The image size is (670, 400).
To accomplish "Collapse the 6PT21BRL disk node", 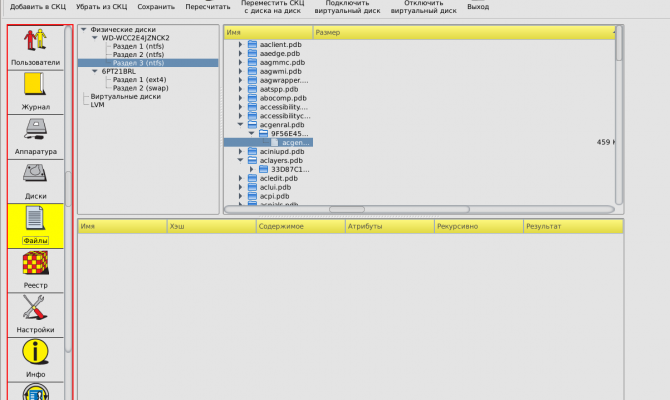I will click(95, 71).
